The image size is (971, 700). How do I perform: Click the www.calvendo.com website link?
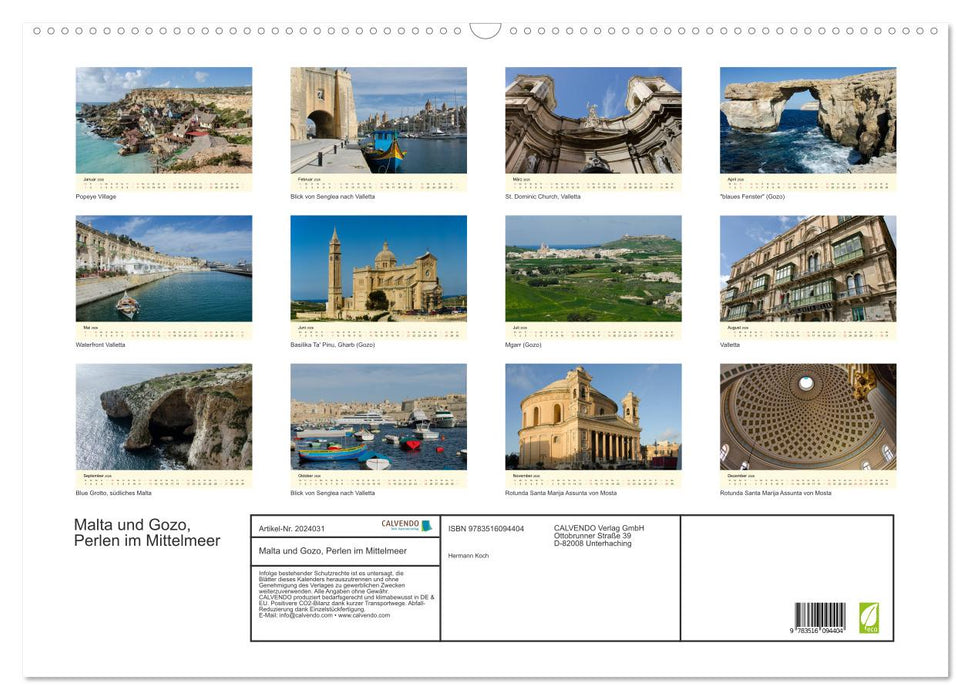(363, 617)
